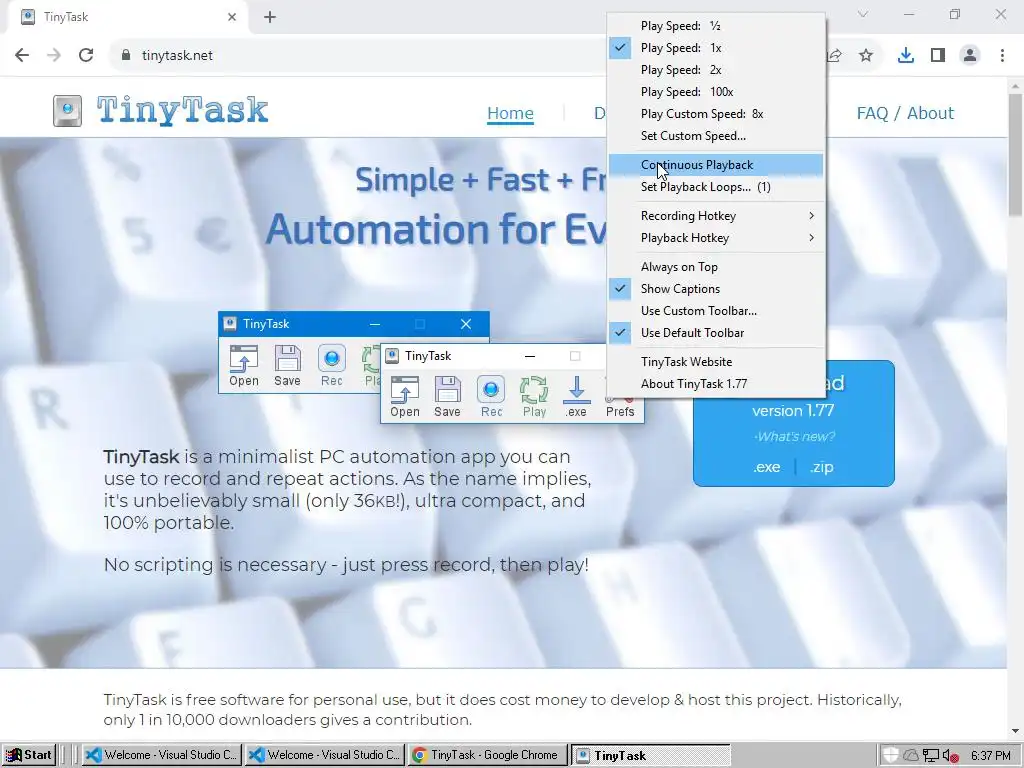The image size is (1024, 768).
Task: Select Play Speed ½ option
Action: (x=716, y=25)
